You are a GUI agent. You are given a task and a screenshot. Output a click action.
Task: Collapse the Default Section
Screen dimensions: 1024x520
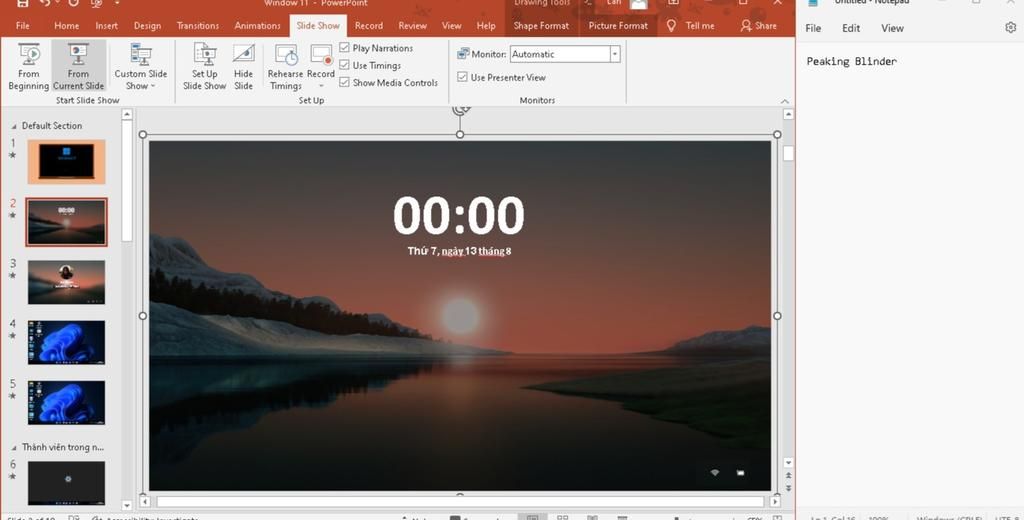(x=14, y=126)
